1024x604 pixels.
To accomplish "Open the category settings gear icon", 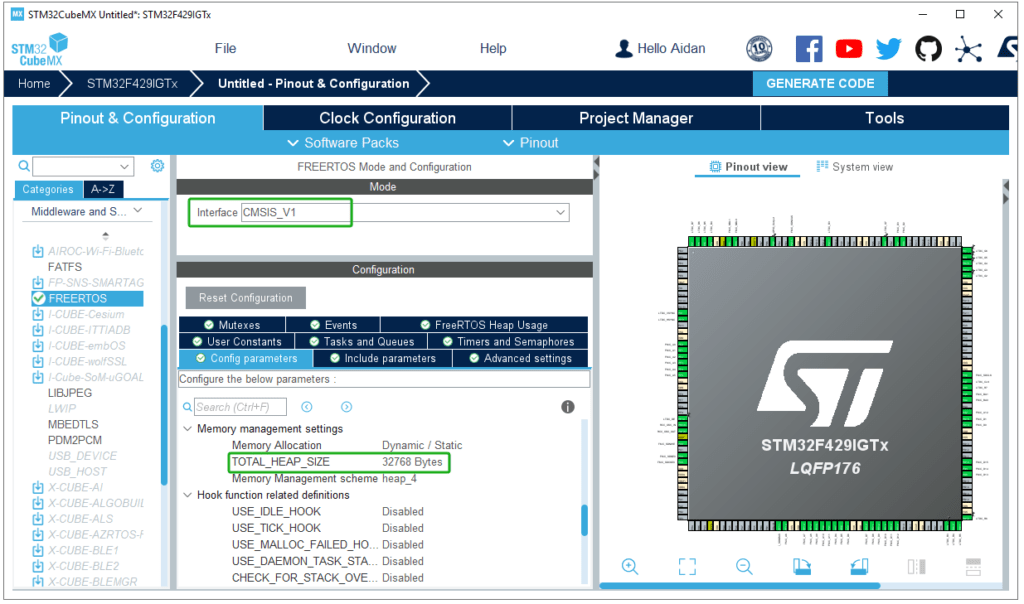I will tap(157, 166).
